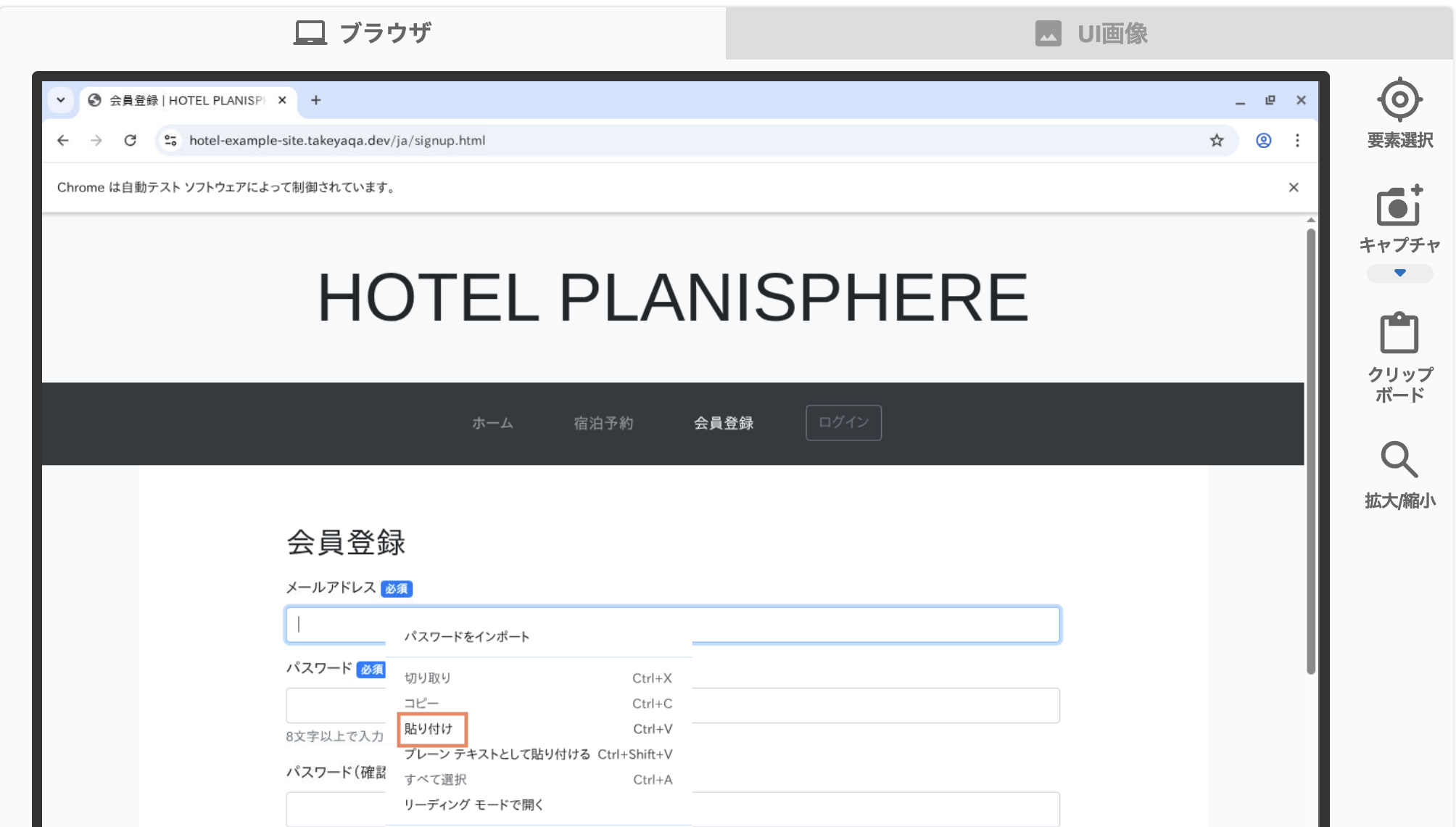Choose すべて選択 in the context menu
This screenshot has width=1456, height=827.
pos(539,779)
